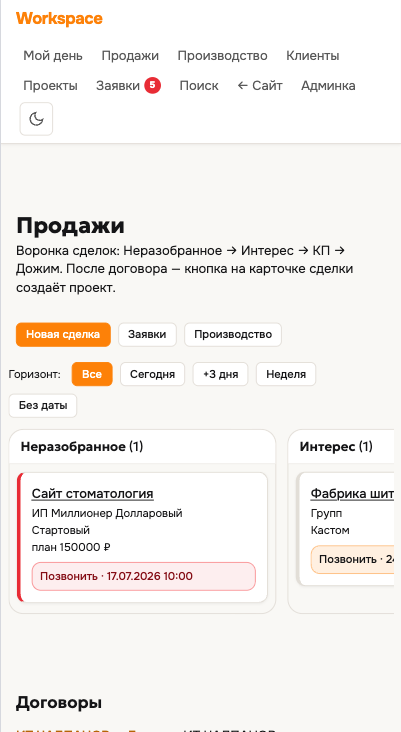Open the Админка link
Viewport: 401px width, 732px height.
(x=328, y=86)
